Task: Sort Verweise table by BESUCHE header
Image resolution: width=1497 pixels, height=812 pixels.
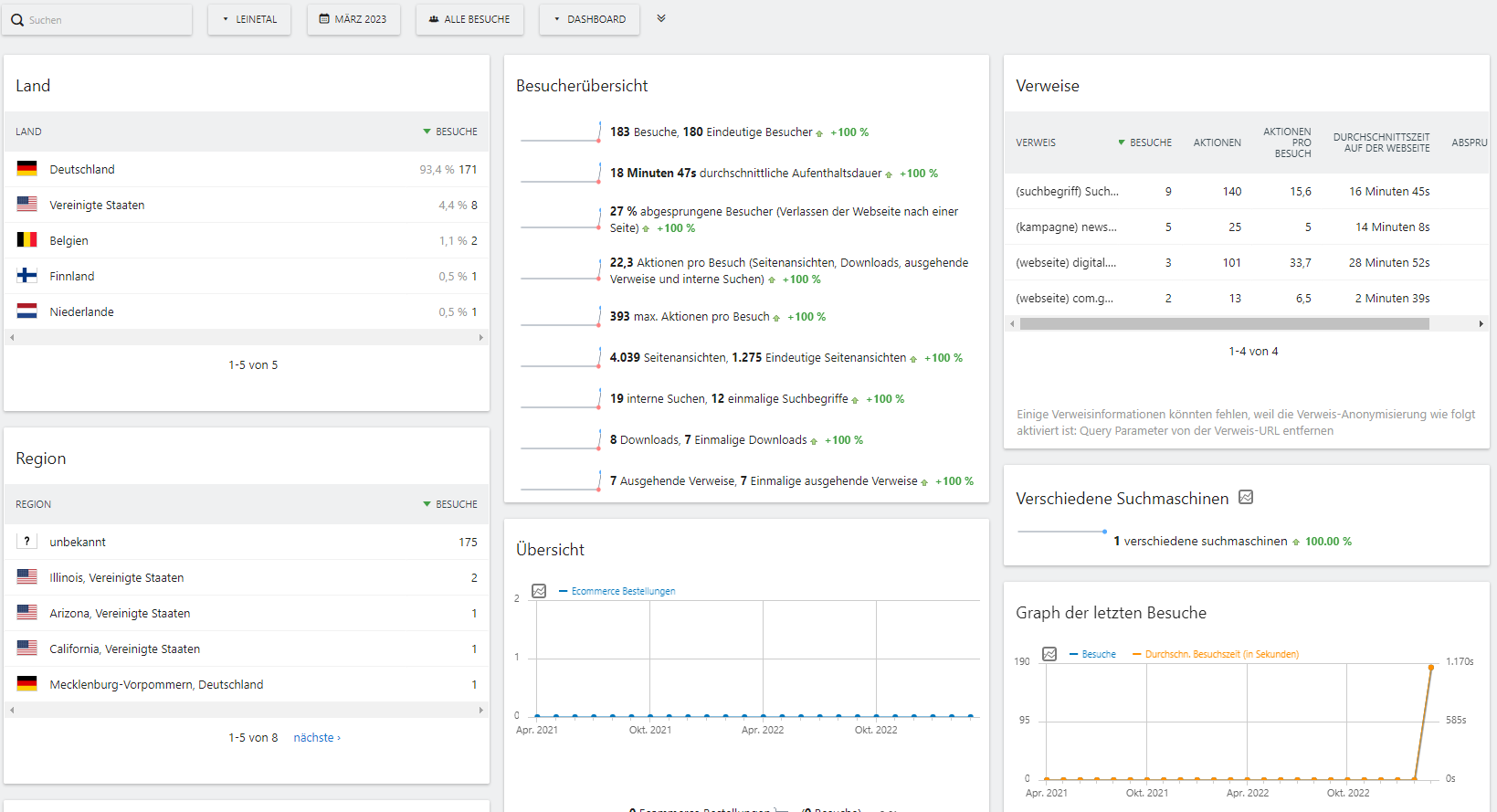Action: [1145, 142]
